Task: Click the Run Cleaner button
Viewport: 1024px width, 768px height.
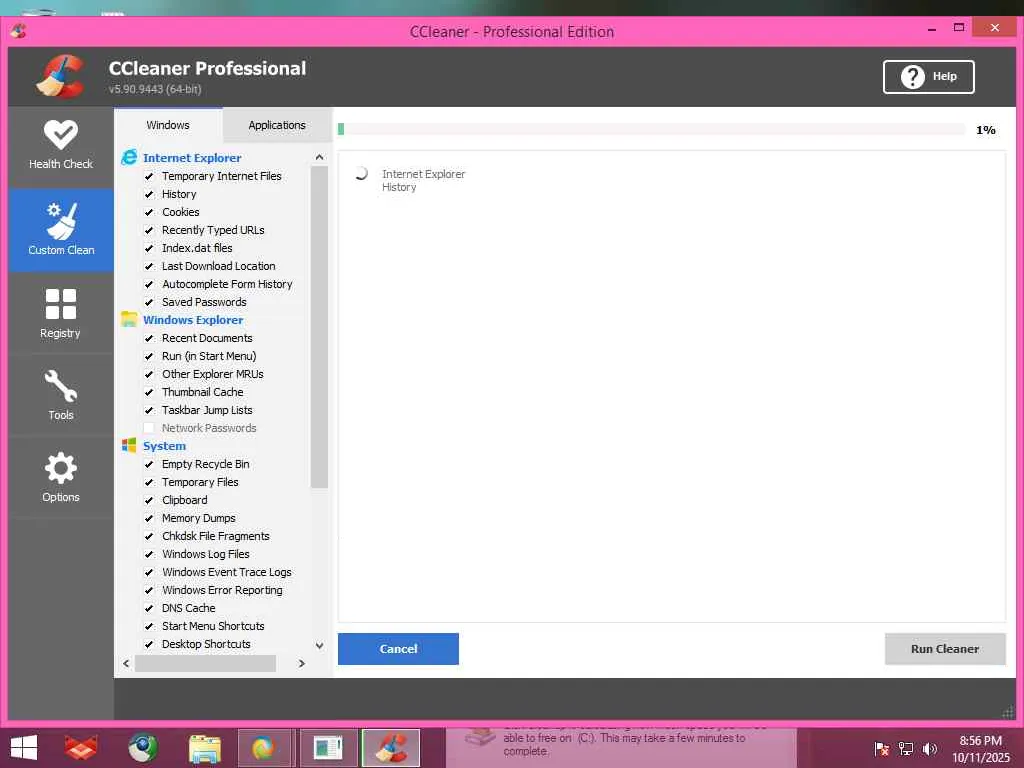Action: 945,648
